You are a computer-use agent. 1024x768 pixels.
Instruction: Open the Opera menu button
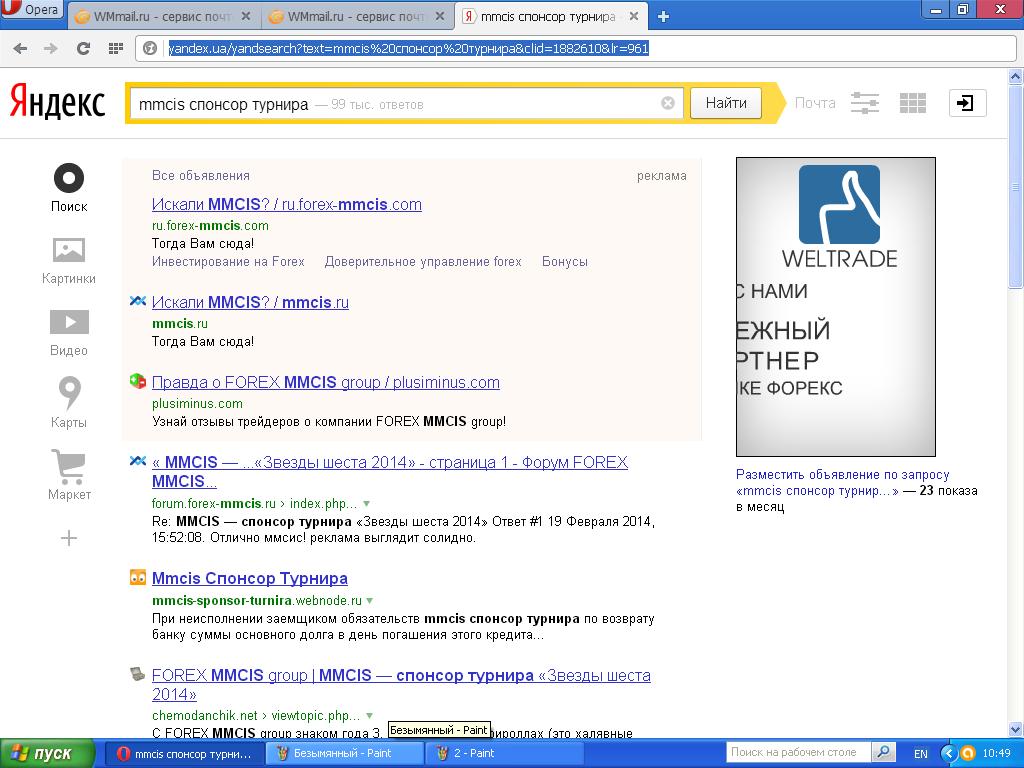(31, 10)
